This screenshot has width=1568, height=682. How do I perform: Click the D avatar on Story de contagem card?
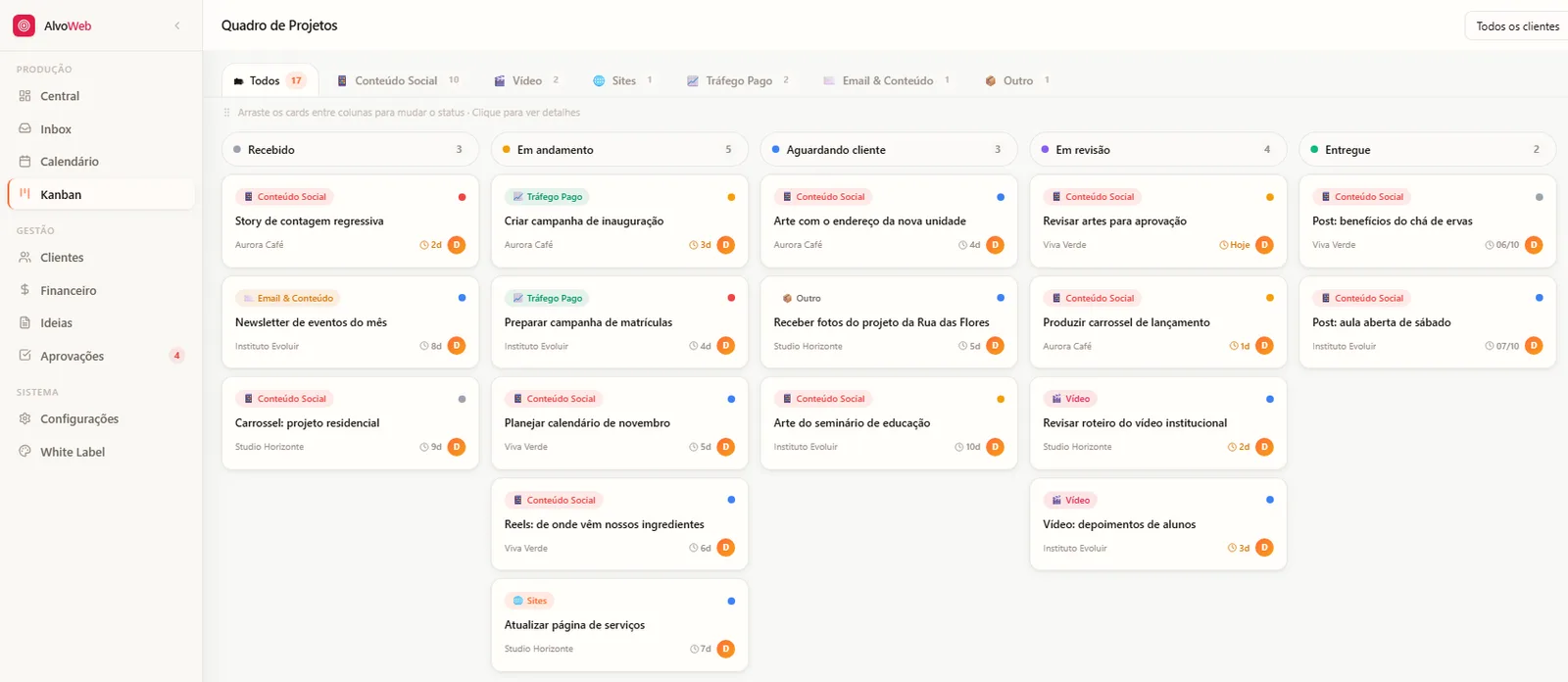coord(457,245)
